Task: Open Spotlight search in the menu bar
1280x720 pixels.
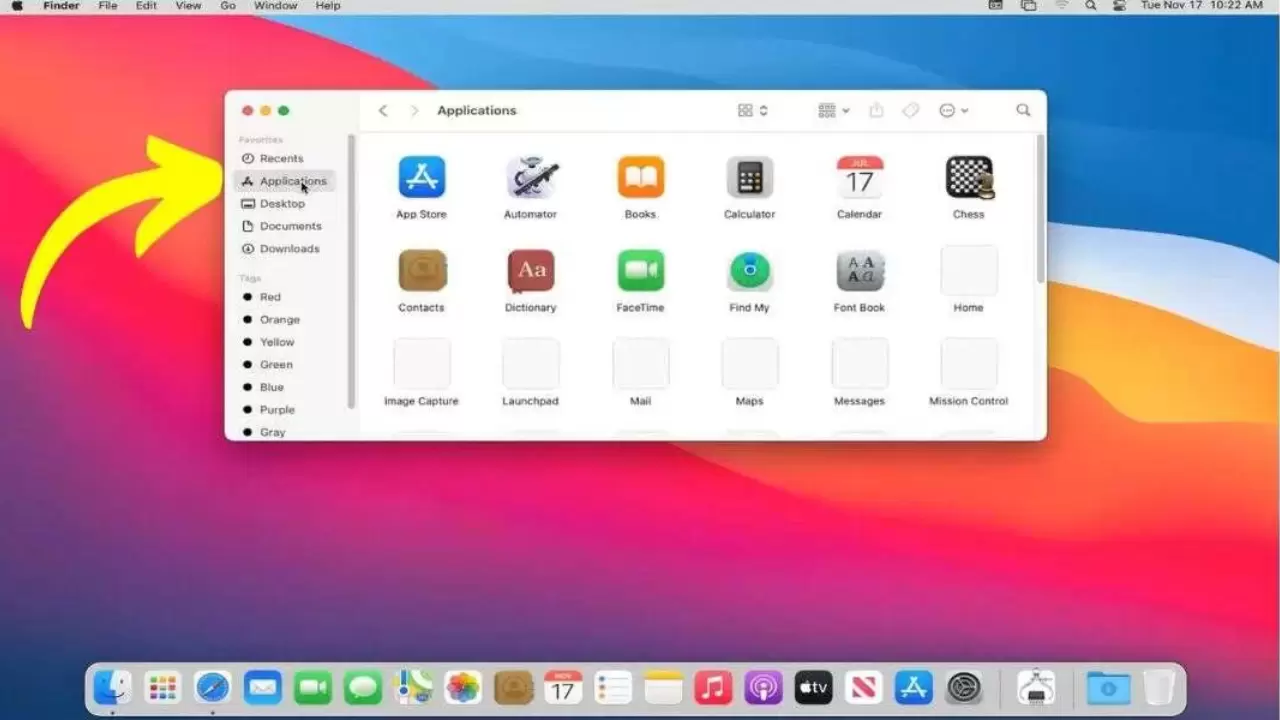Action: click(x=1092, y=6)
